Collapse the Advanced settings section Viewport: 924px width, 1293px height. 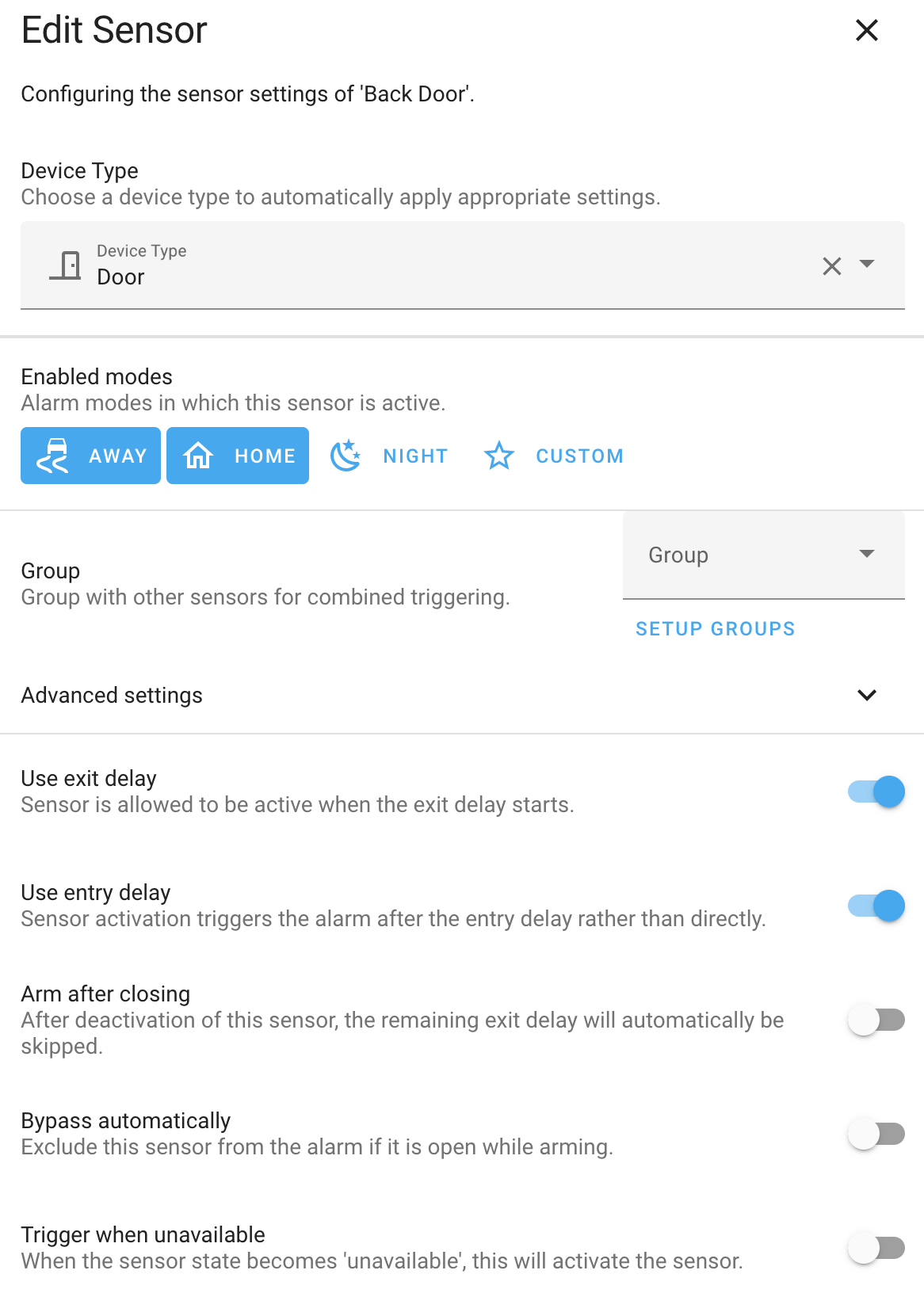[866, 695]
